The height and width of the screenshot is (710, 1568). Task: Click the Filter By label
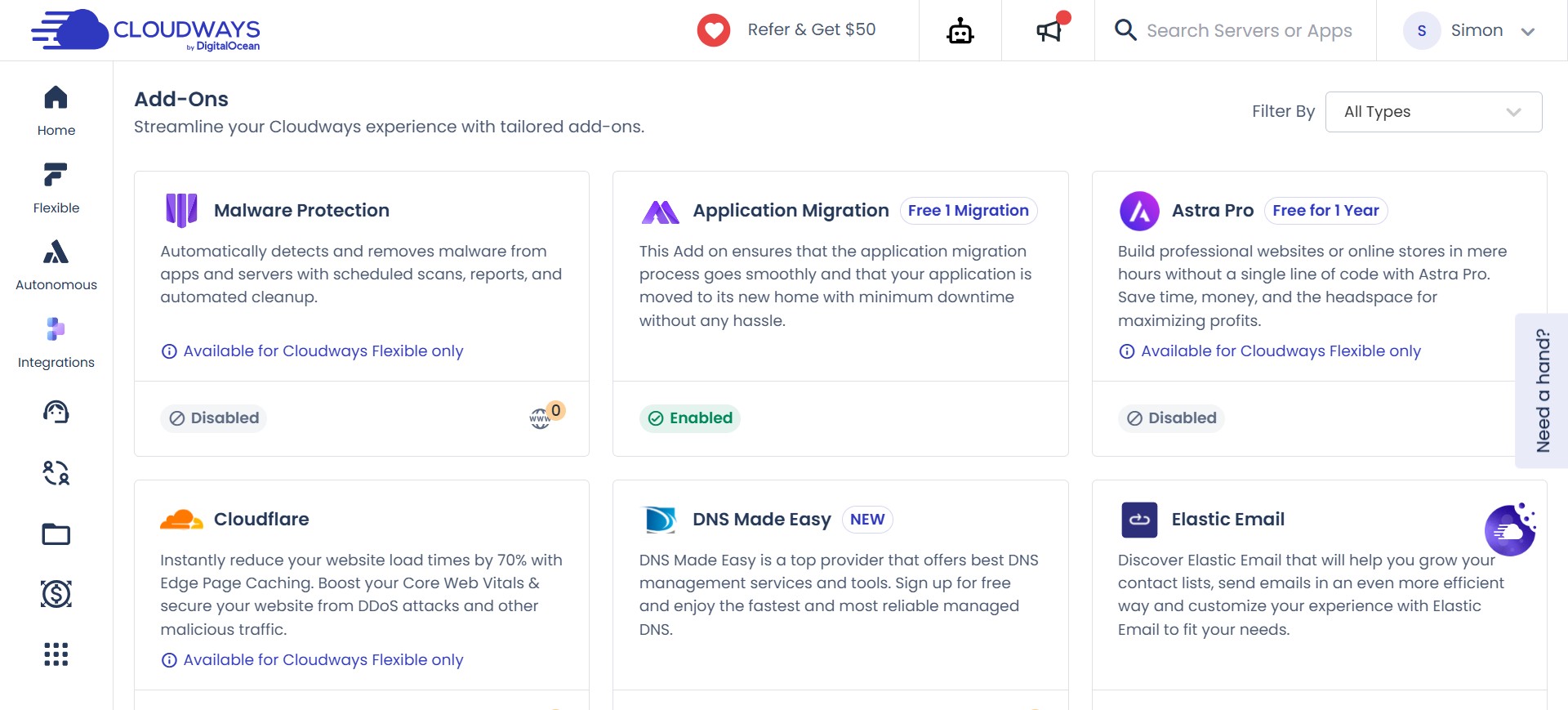click(x=1283, y=112)
